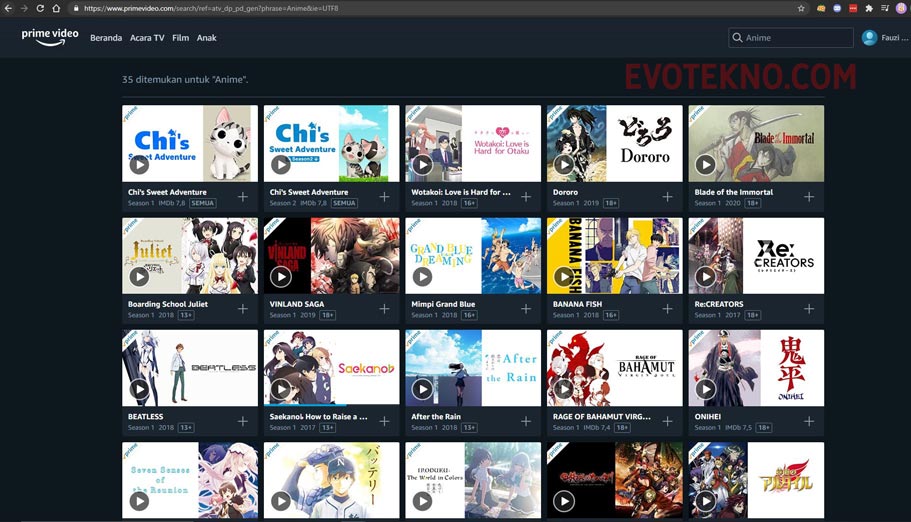The image size is (911, 522).
Task: Play BEATLESS
Action: tap(139, 389)
